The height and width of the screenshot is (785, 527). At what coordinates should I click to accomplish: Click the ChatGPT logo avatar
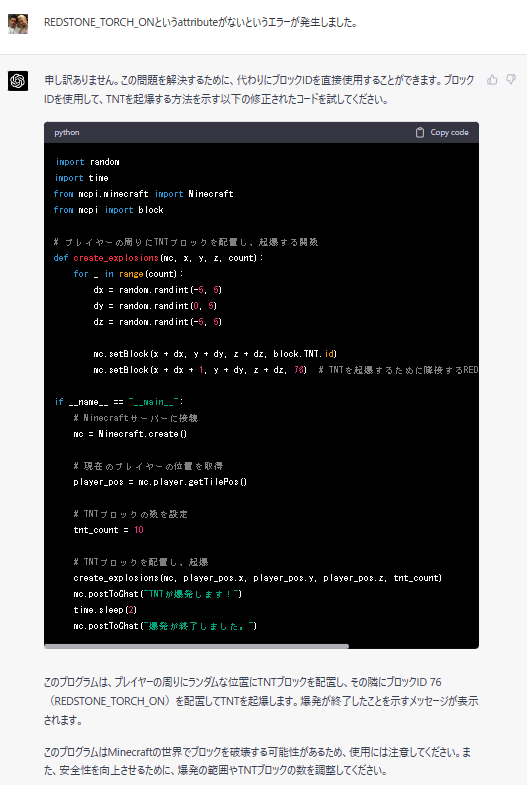18,81
